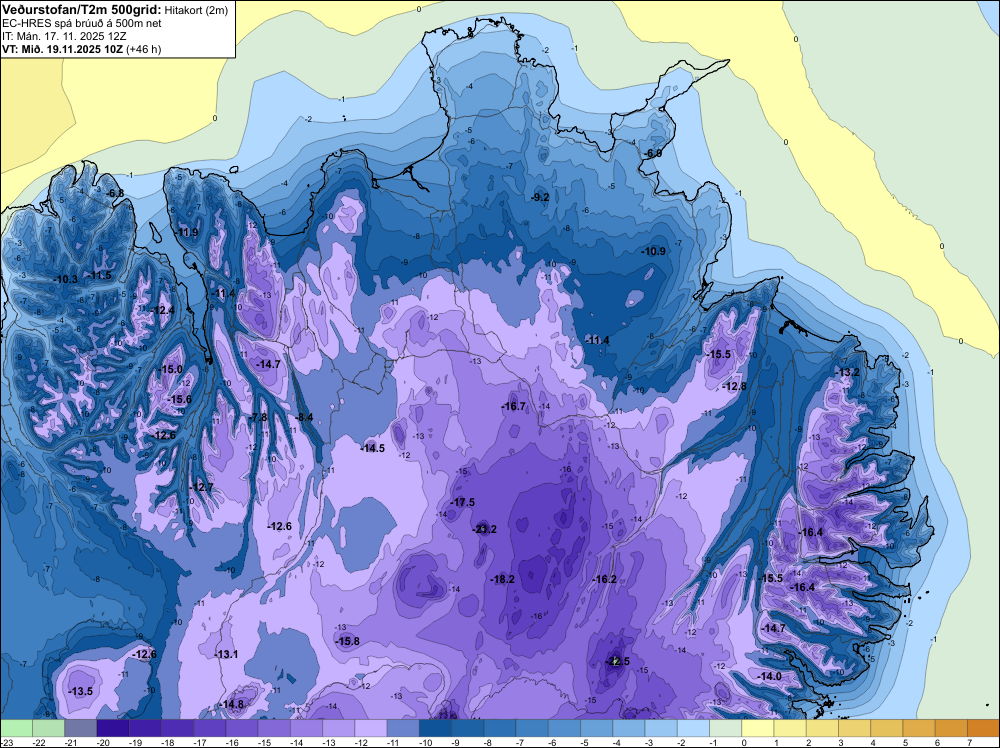Click the light green legend swatch above -23
The width and height of the screenshot is (1000, 748).
click(17, 728)
